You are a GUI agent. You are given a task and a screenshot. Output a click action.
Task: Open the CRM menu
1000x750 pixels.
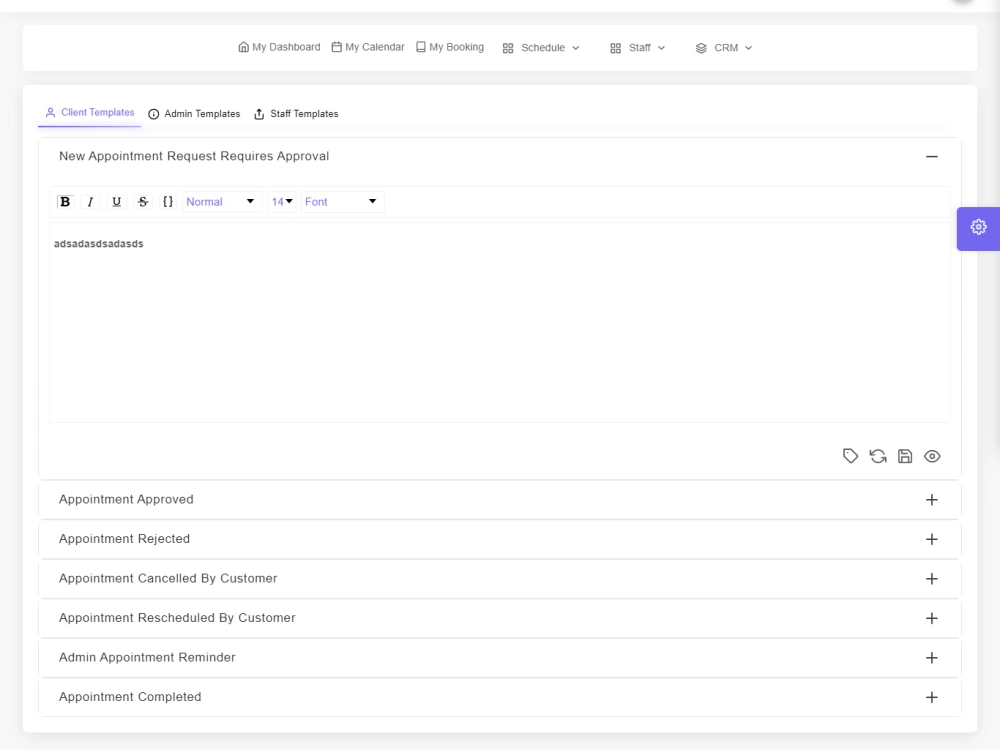point(723,48)
